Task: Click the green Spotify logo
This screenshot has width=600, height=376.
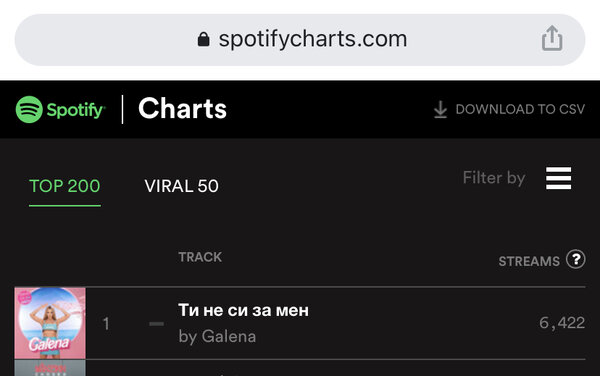Action: [60, 109]
